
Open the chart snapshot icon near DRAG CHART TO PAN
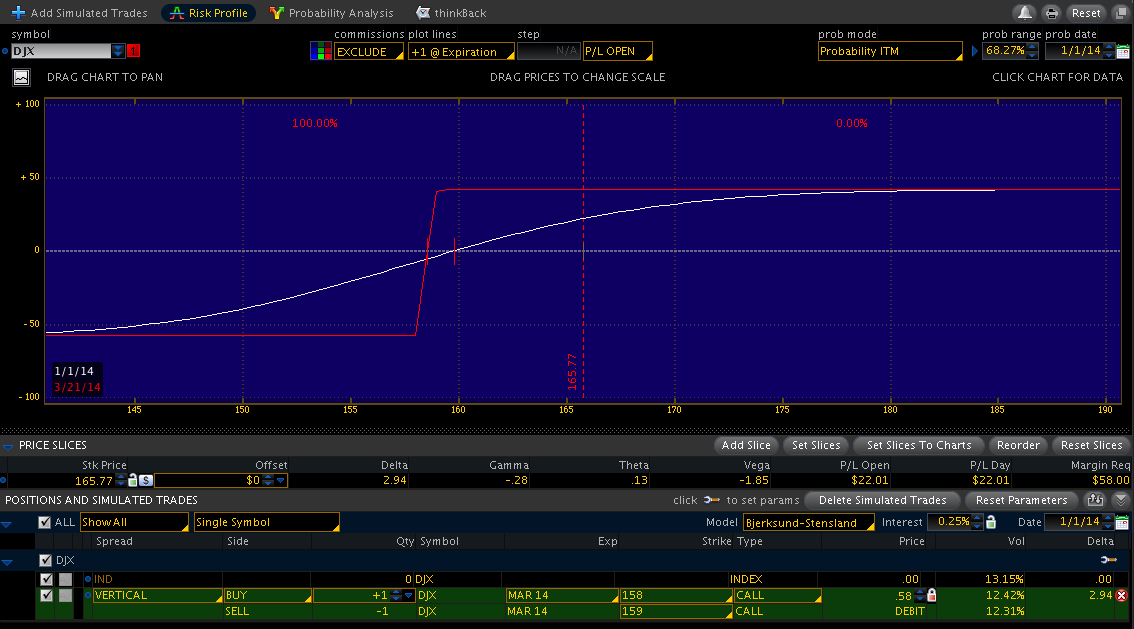click(x=22, y=77)
